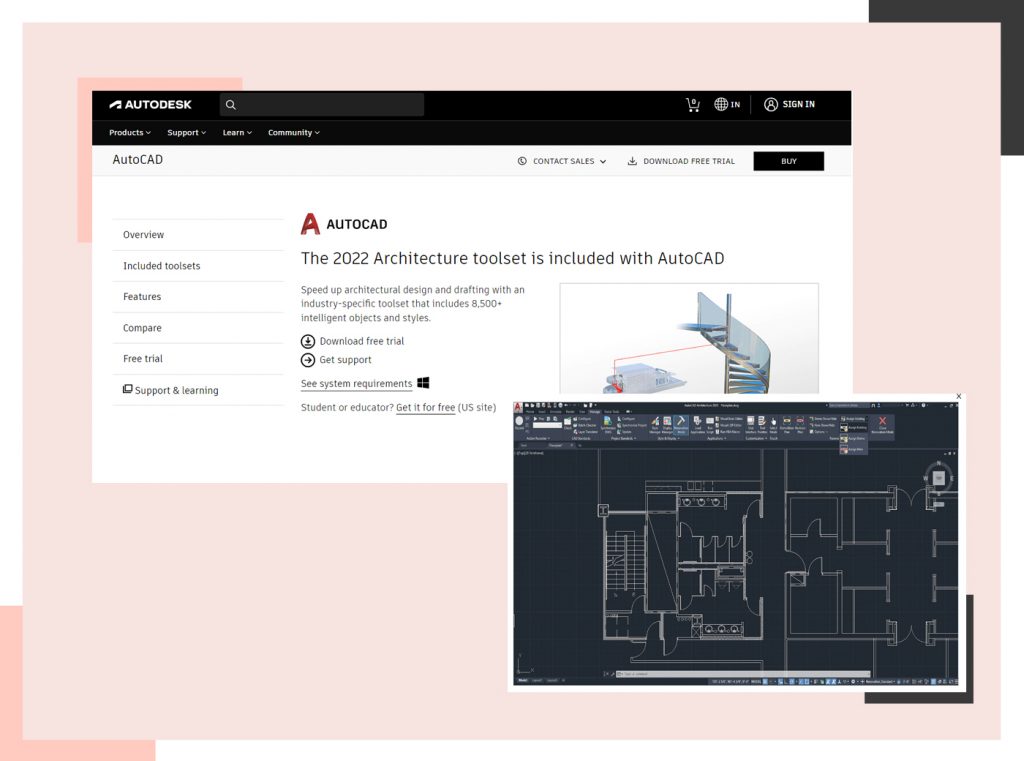Click the AutoCAD command line input

point(743,673)
